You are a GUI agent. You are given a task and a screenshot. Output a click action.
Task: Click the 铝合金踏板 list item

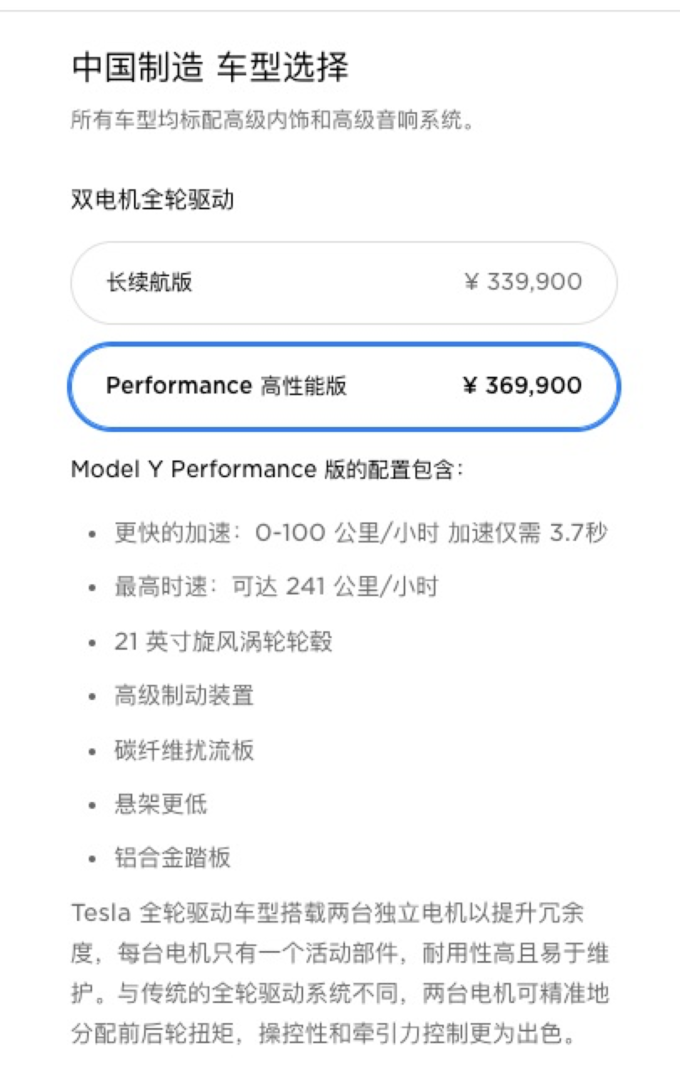(x=173, y=858)
